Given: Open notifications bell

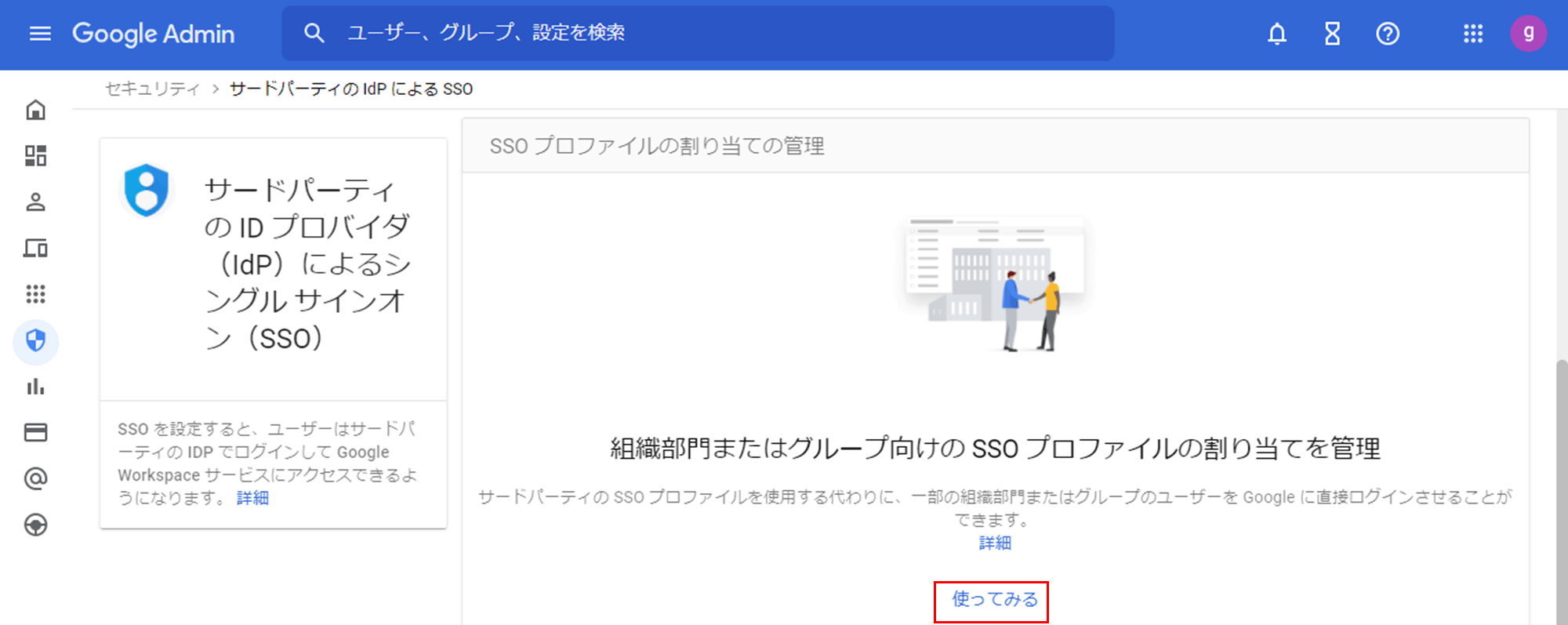Looking at the screenshot, I should 1277,34.
